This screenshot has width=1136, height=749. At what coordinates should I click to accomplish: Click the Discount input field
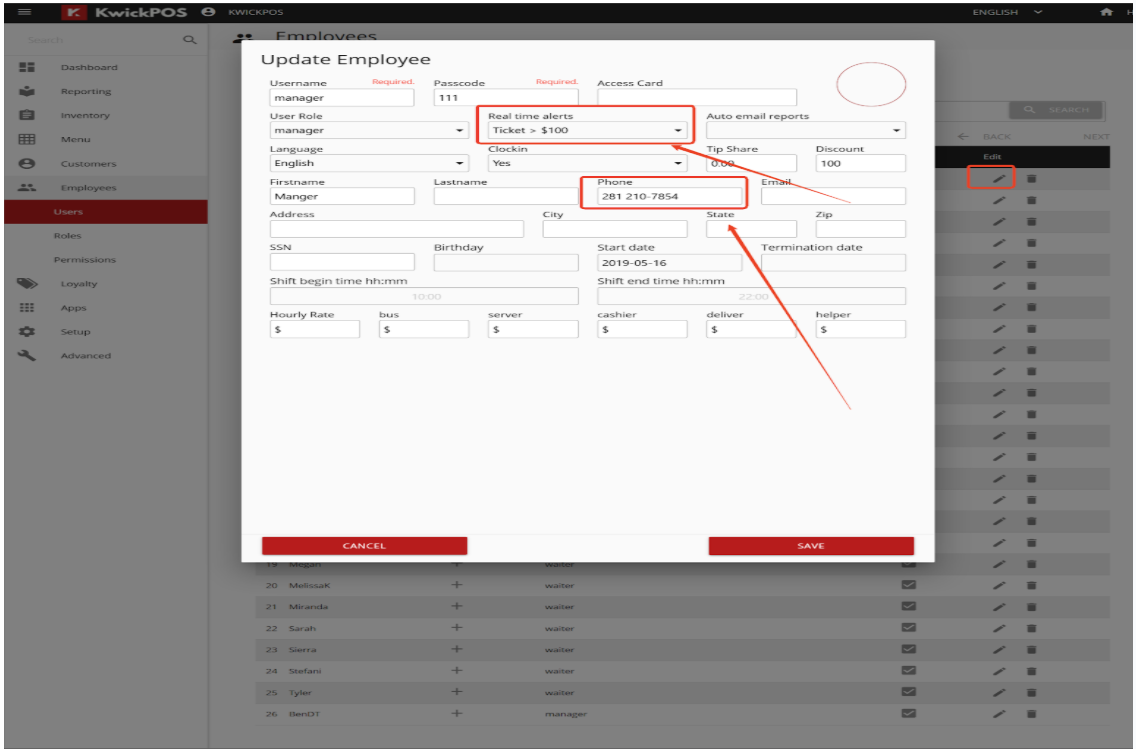(861, 163)
